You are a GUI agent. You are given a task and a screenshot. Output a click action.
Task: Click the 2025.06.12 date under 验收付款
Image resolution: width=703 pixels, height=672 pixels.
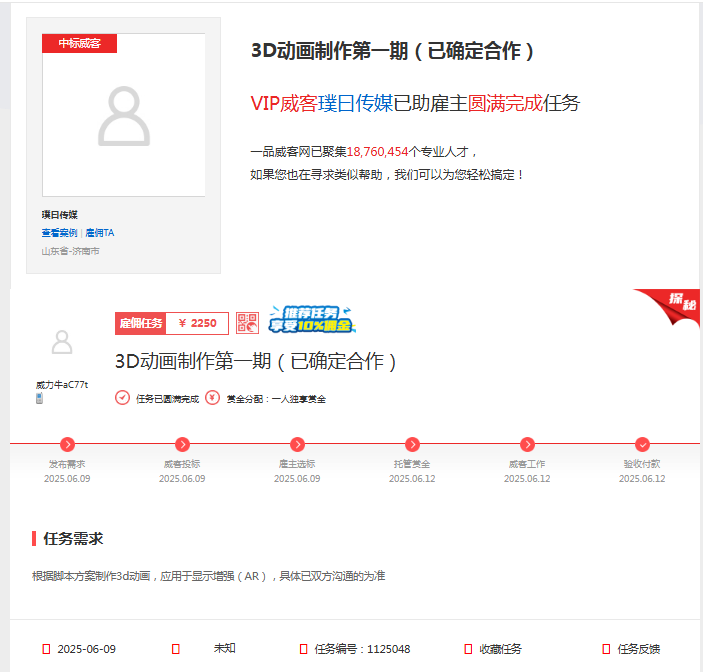[642, 478]
